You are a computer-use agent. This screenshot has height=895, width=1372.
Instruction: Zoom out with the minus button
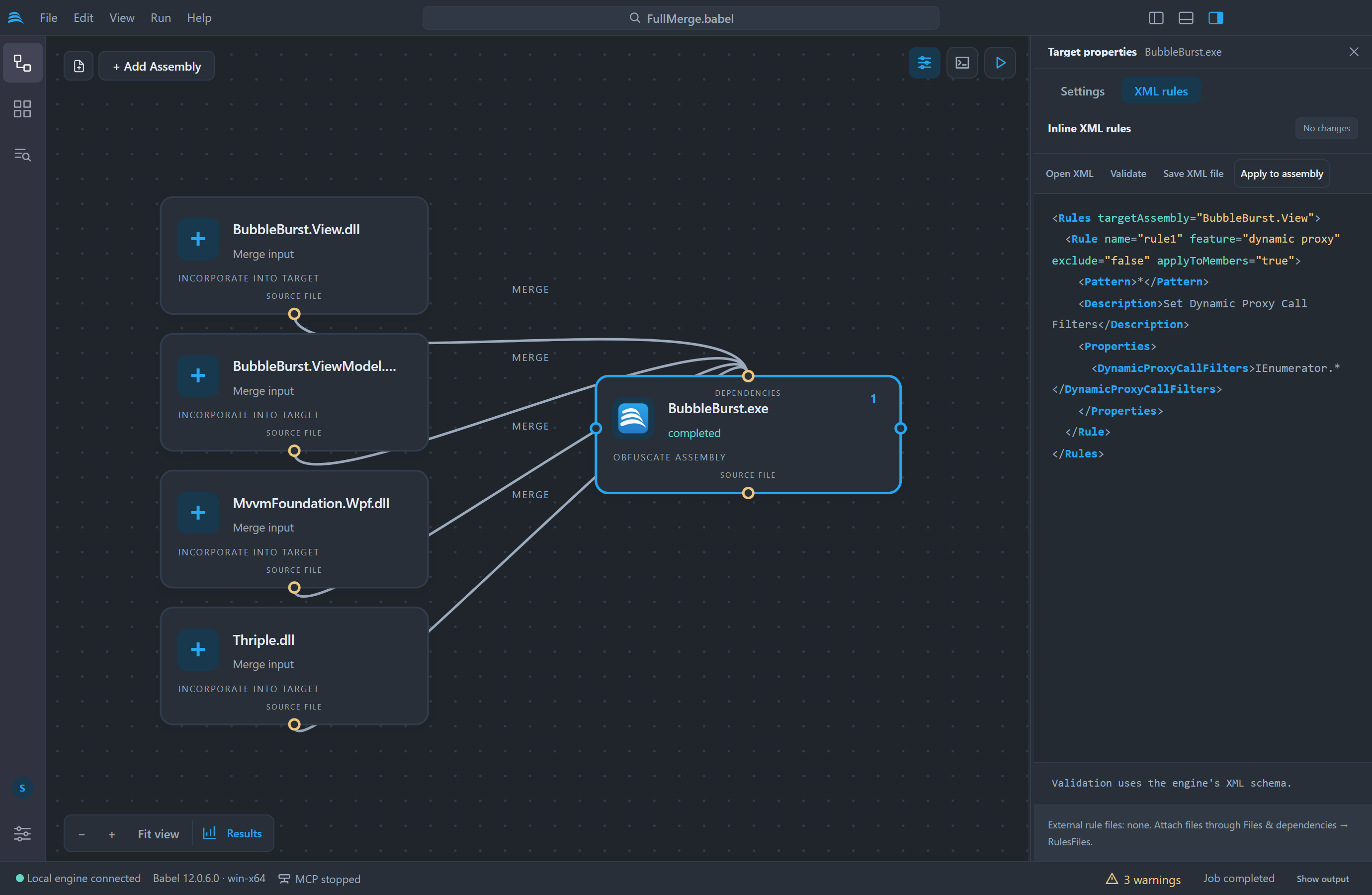(82, 834)
